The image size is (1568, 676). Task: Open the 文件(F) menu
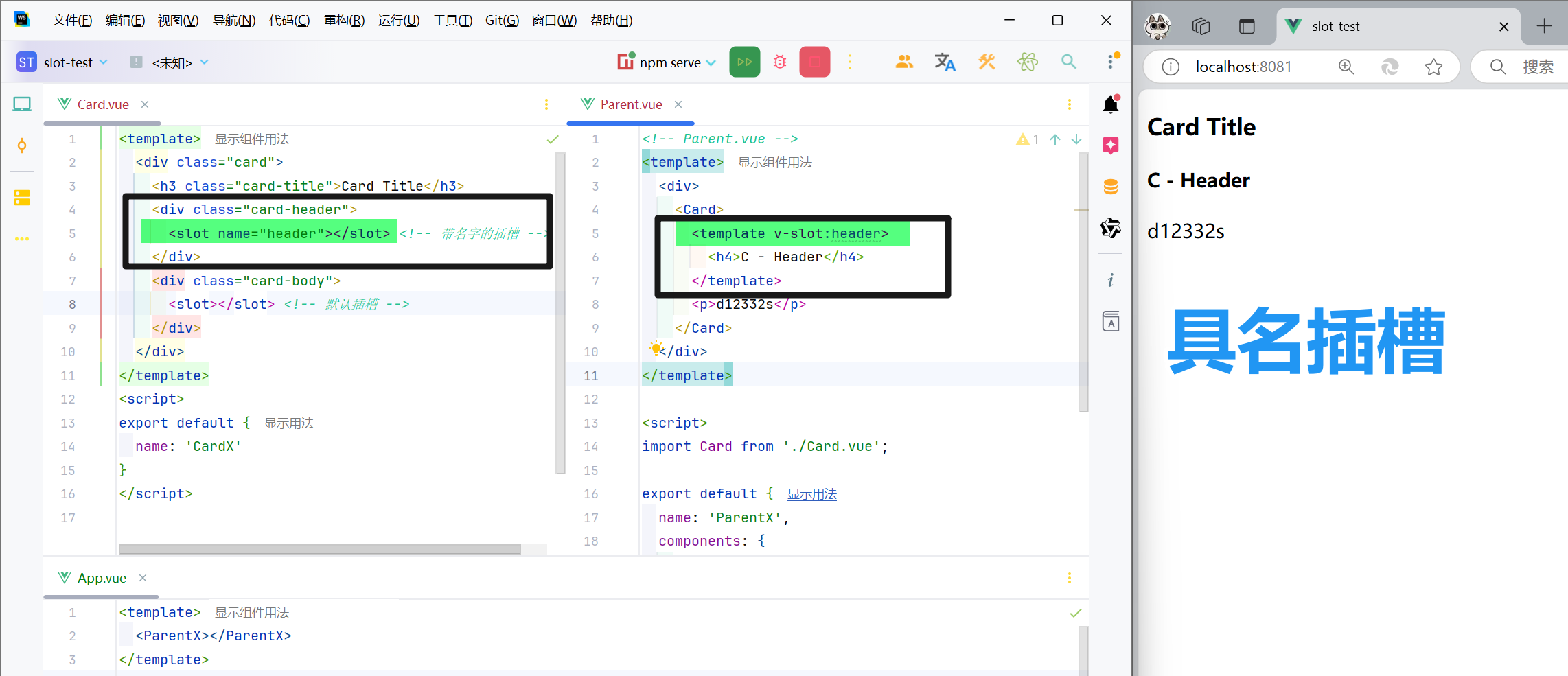pos(72,21)
